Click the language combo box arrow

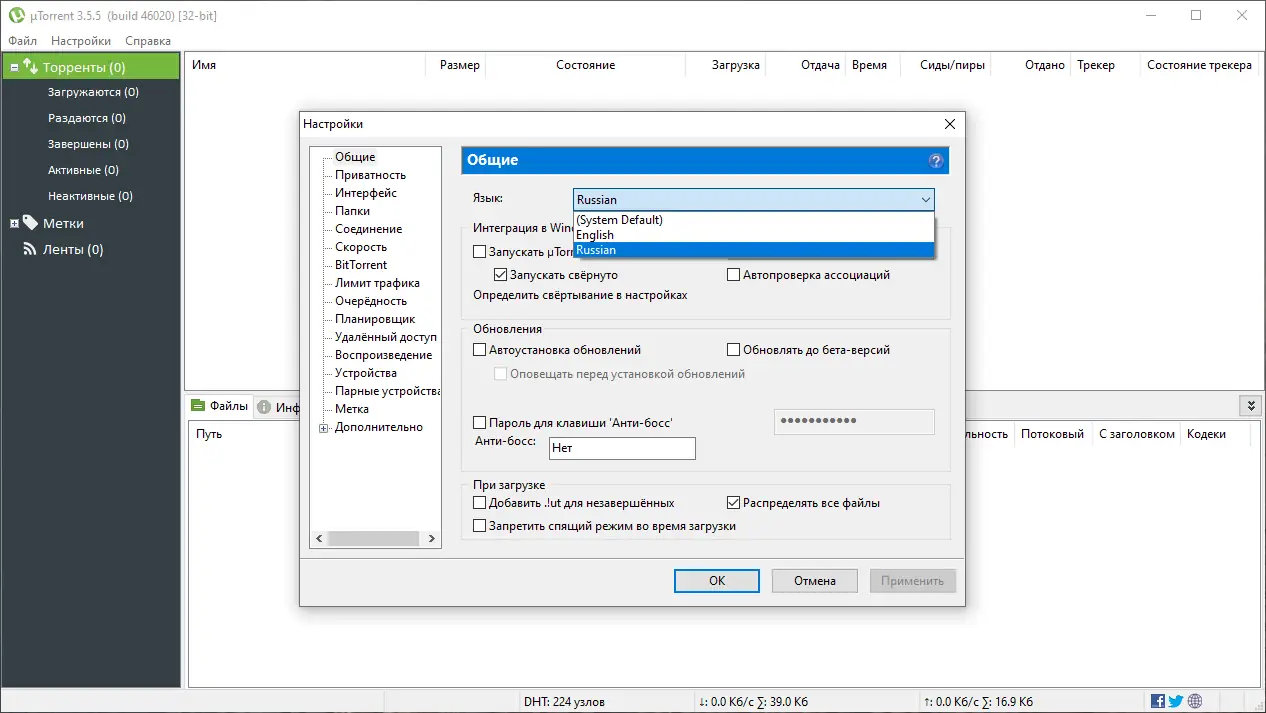pyautogui.click(x=925, y=200)
